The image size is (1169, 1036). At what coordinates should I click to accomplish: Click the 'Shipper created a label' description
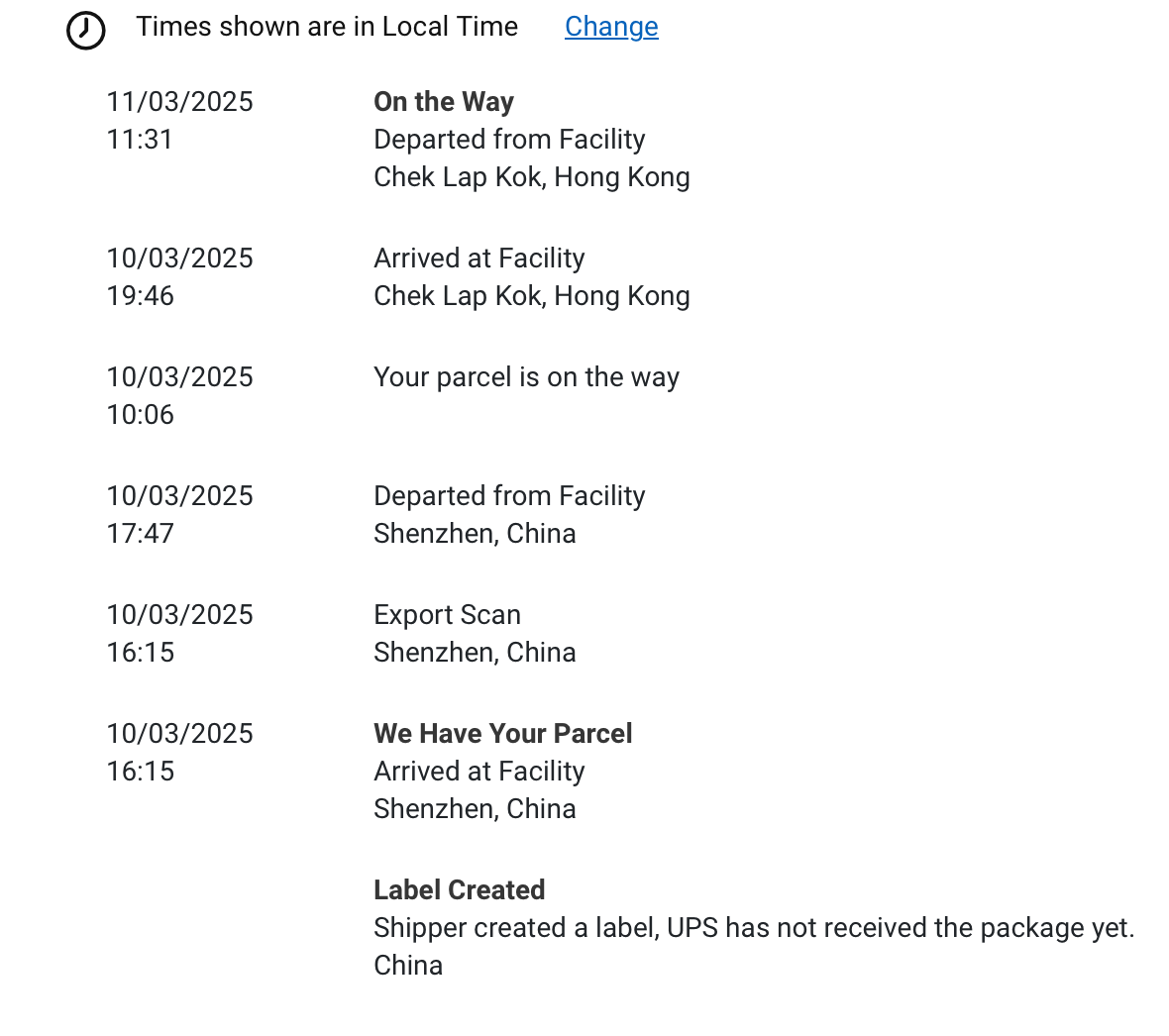pyautogui.click(x=754, y=928)
